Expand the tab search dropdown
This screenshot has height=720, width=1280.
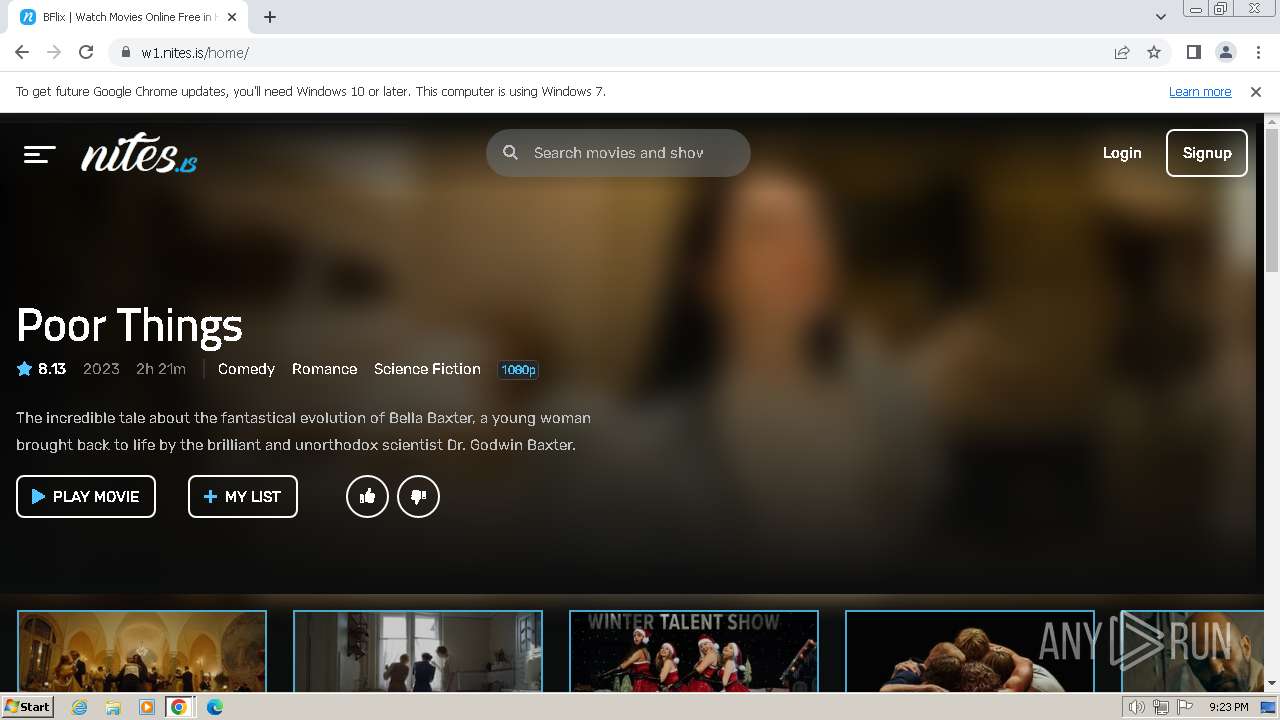[x=1161, y=17]
